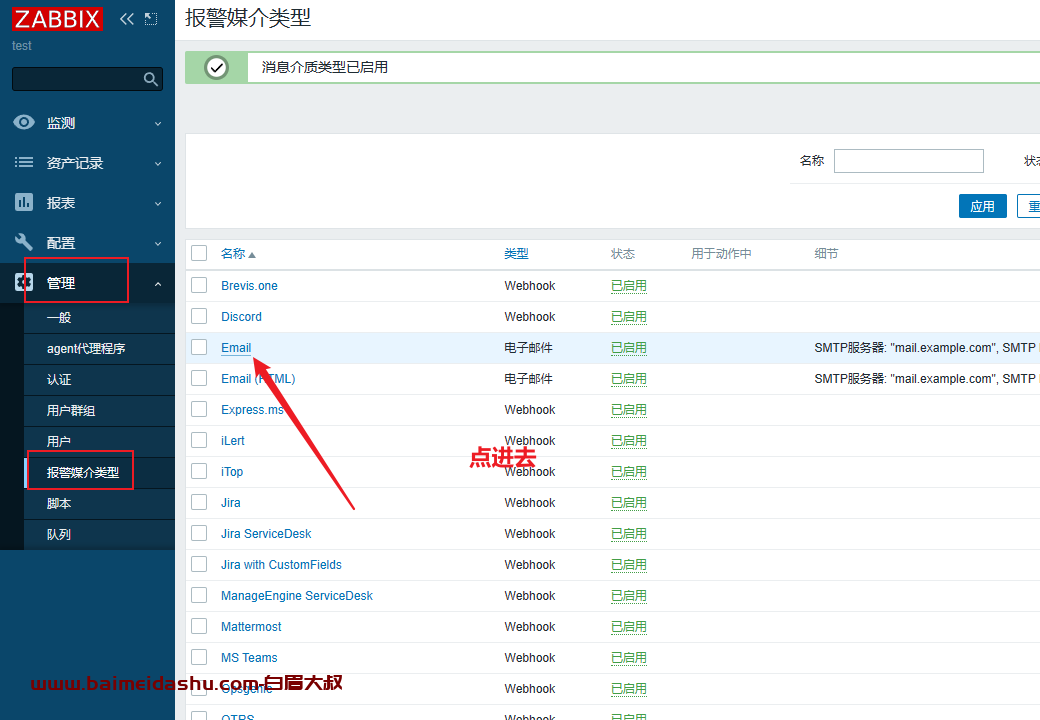1040x720 pixels.
Task: Click the Webhook type cell of Discord row
Action: 530,317
